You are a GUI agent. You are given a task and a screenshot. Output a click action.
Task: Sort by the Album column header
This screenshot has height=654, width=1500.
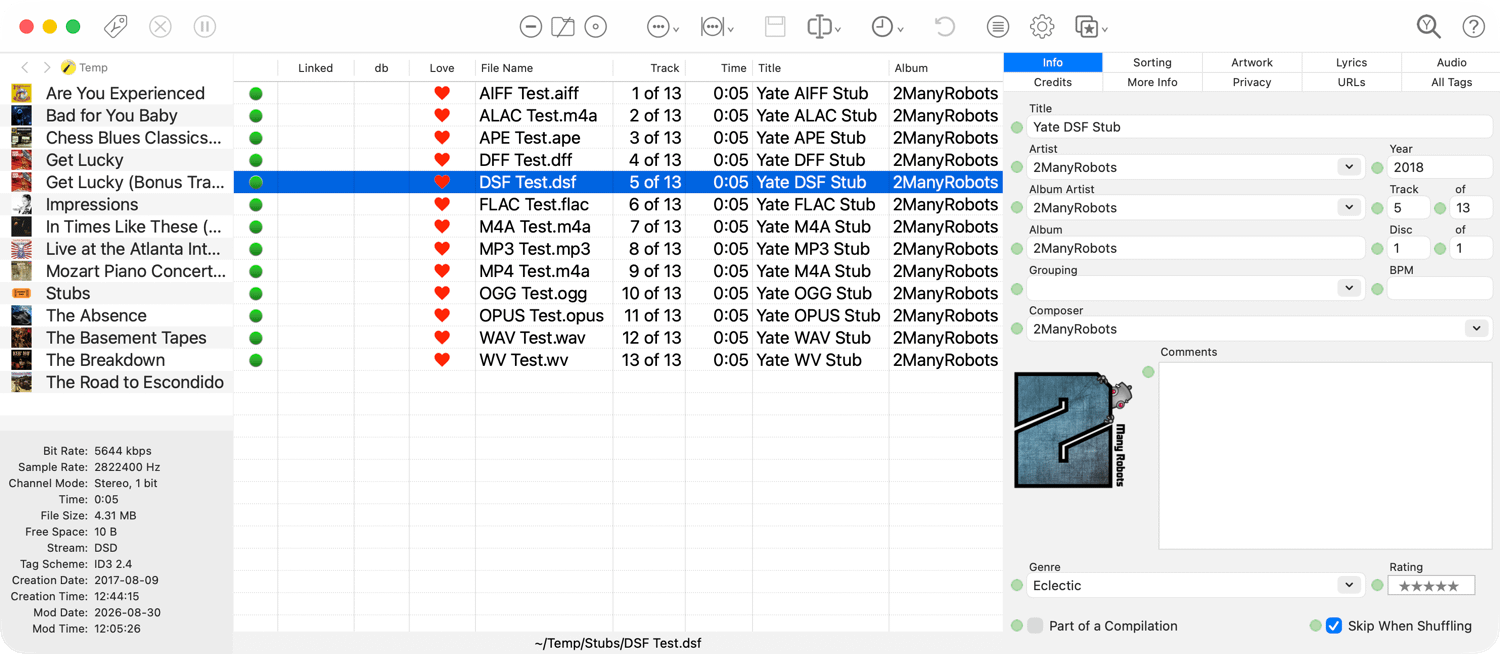pos(946,68)
